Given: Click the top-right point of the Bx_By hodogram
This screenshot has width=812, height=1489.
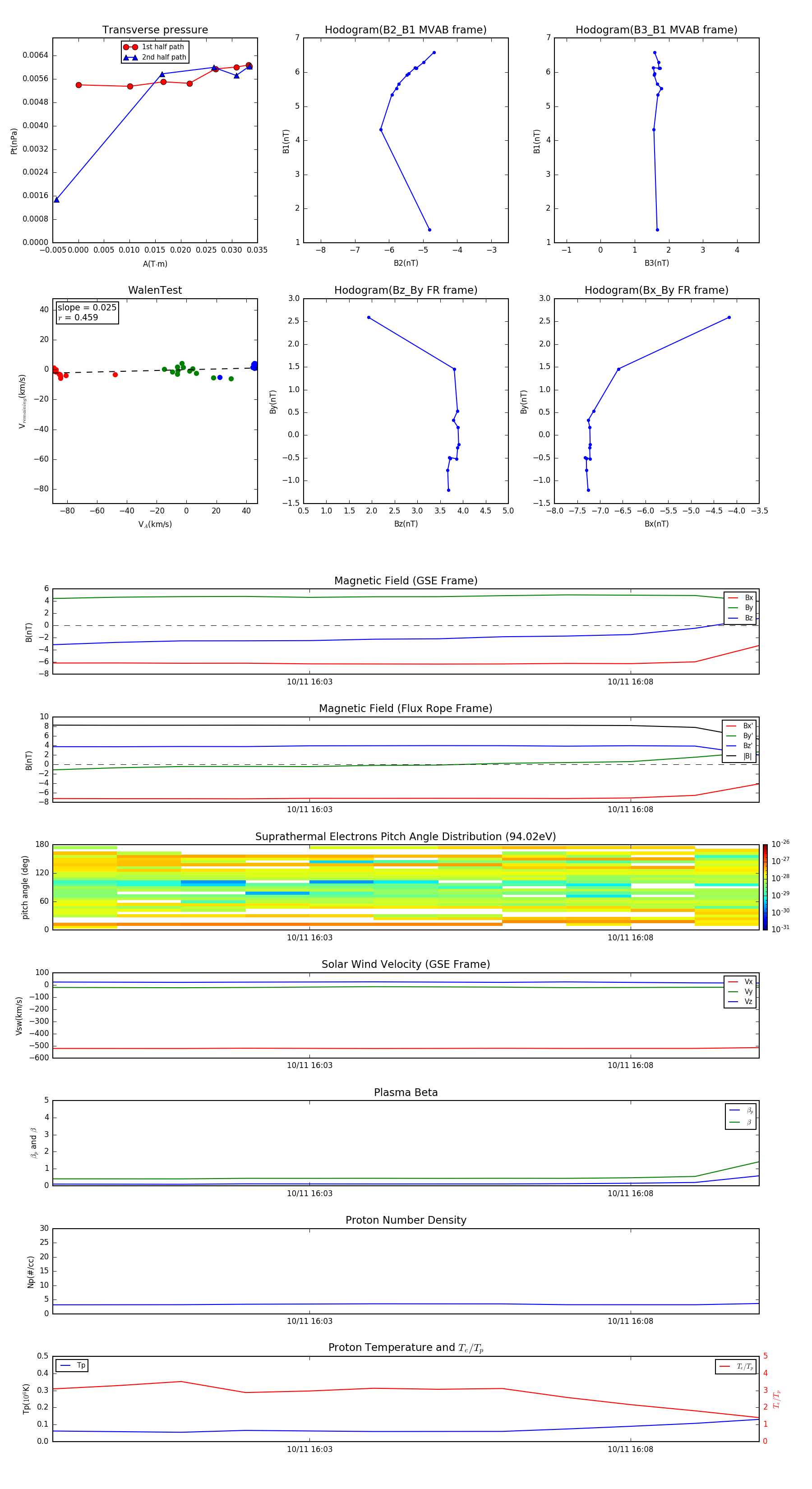Looking at the screenshot, I should [x=729, y=317].
